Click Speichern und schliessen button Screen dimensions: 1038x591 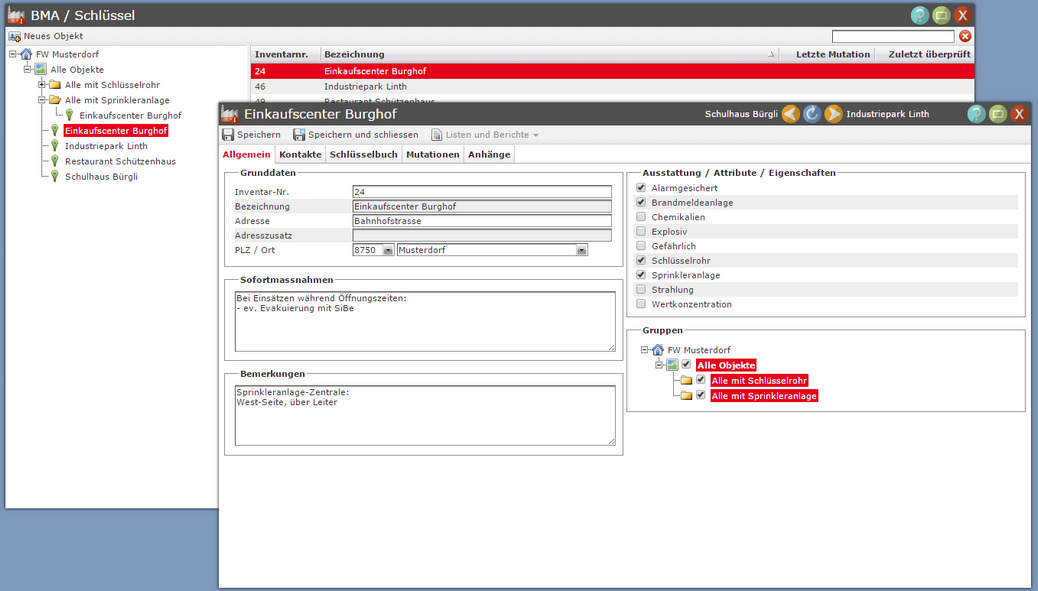(355, 135)
